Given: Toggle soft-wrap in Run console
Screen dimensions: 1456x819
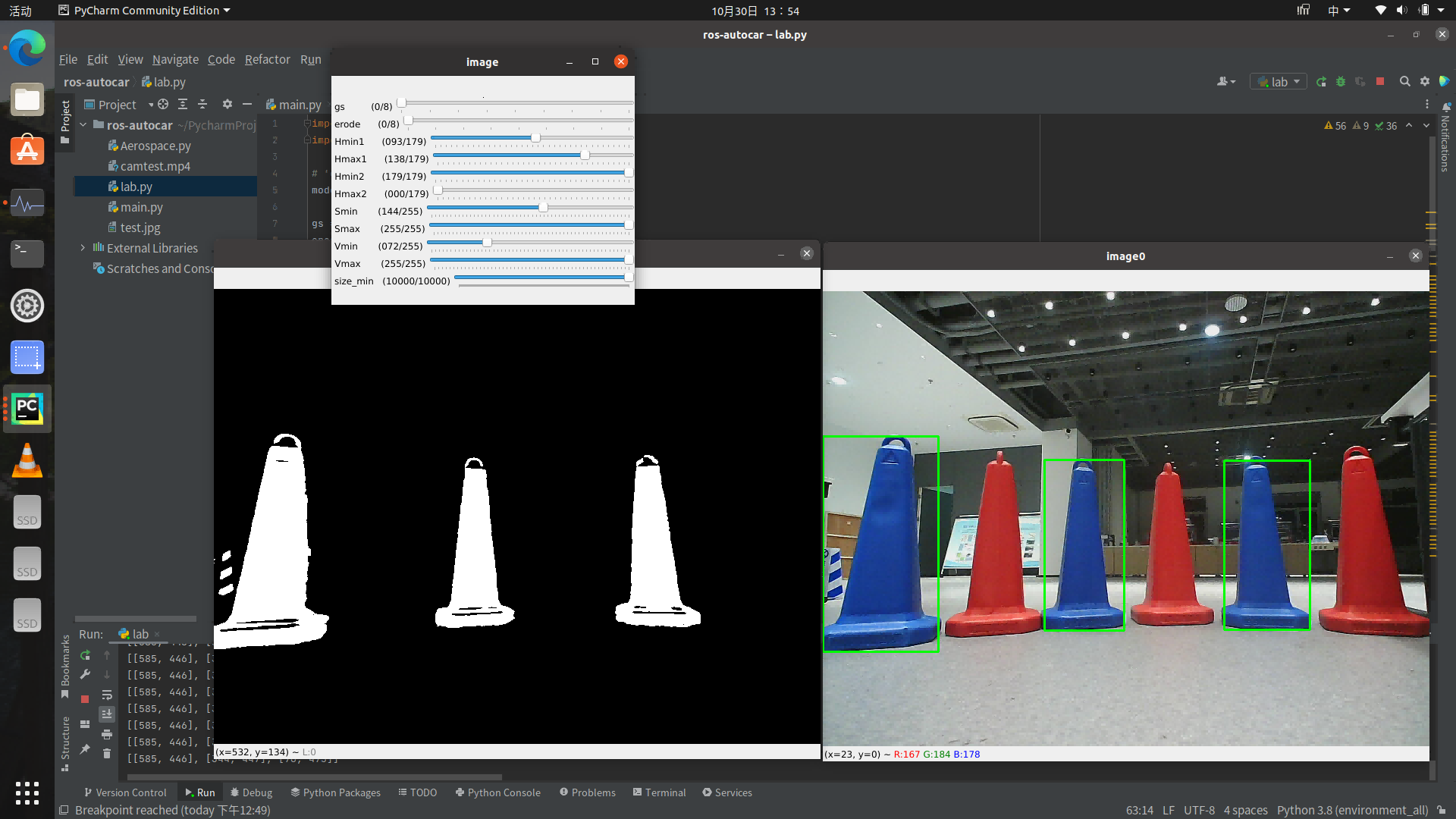Looking at the screenshot, I should tap(107, 695).
